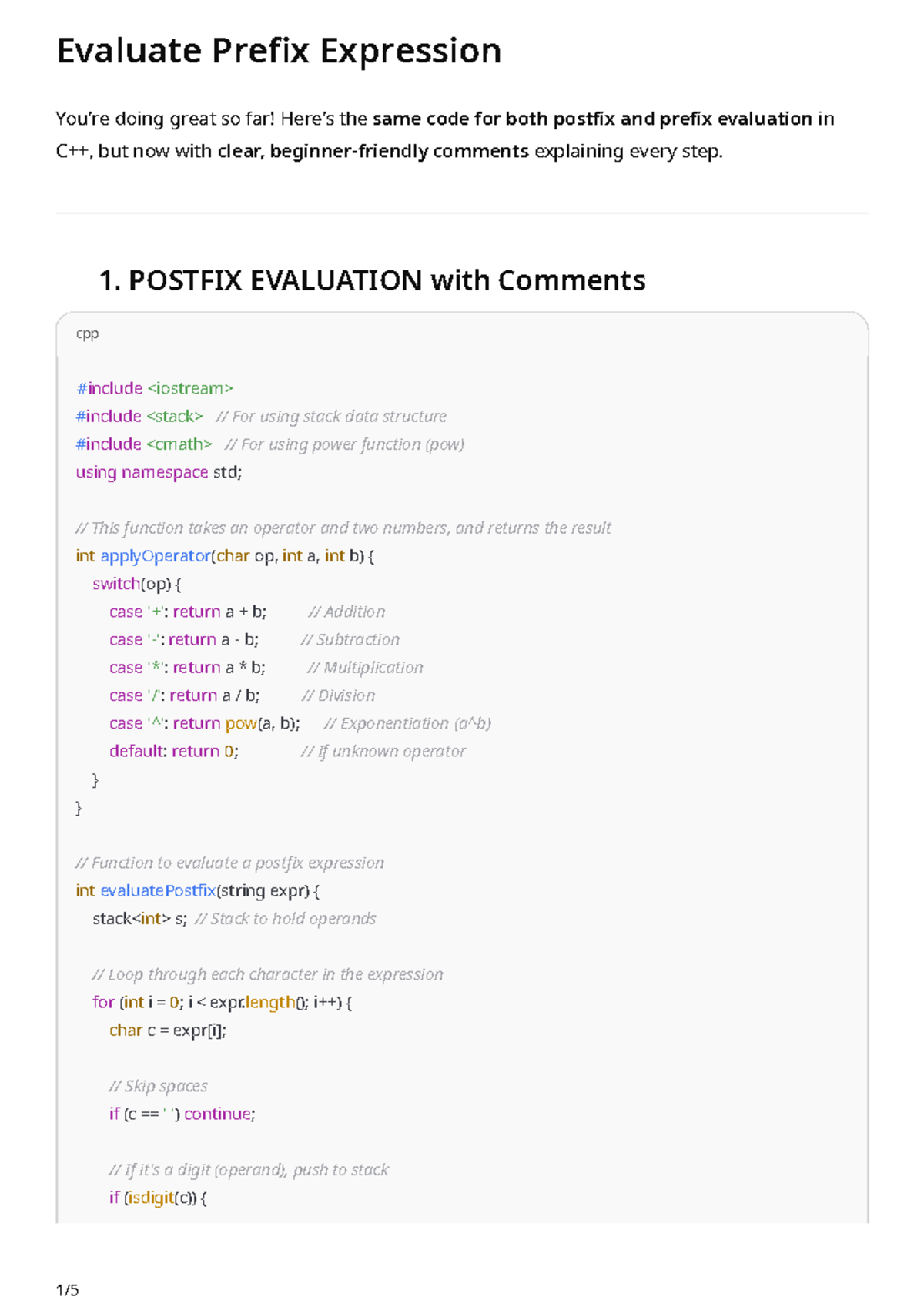This screenshot has width=924, height=1307.
Task: Click the "default: return 0;" line
Action: click(174, 752)
